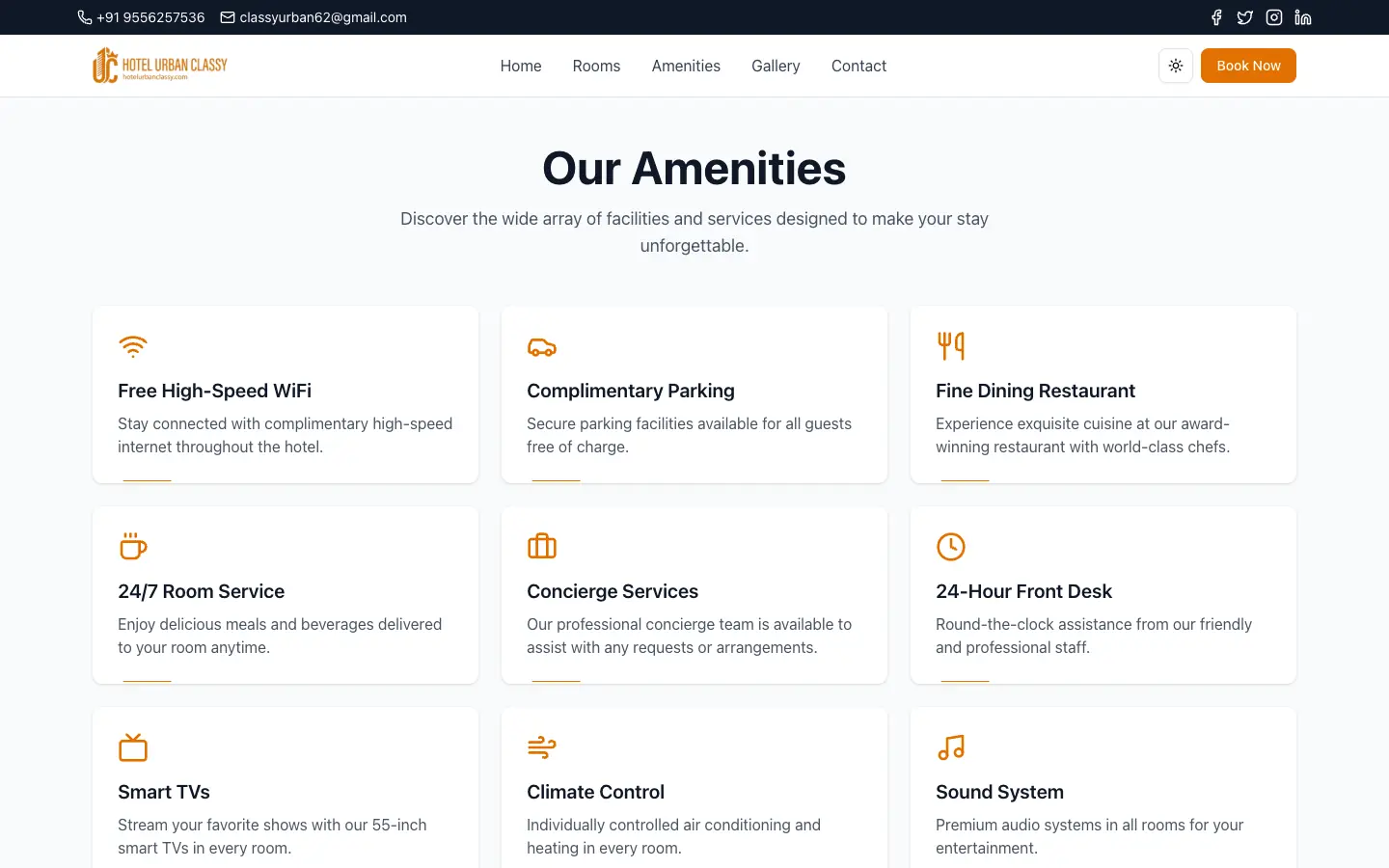Screen dimensions: 1389x868
Task: Go to Home in navigation
Action: pyautogui.click(x=521, y=66)
